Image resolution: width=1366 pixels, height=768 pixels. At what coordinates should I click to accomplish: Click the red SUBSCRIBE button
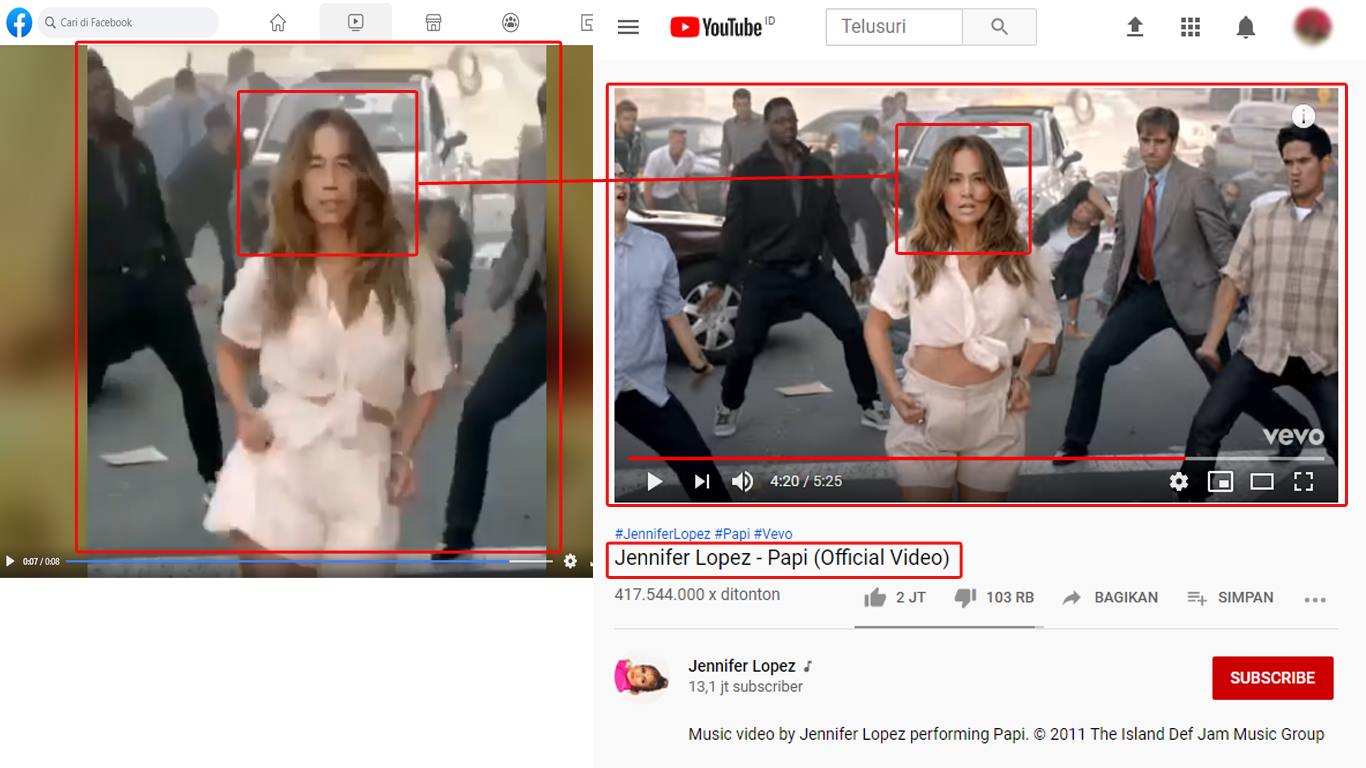[x=1272, y=678]
